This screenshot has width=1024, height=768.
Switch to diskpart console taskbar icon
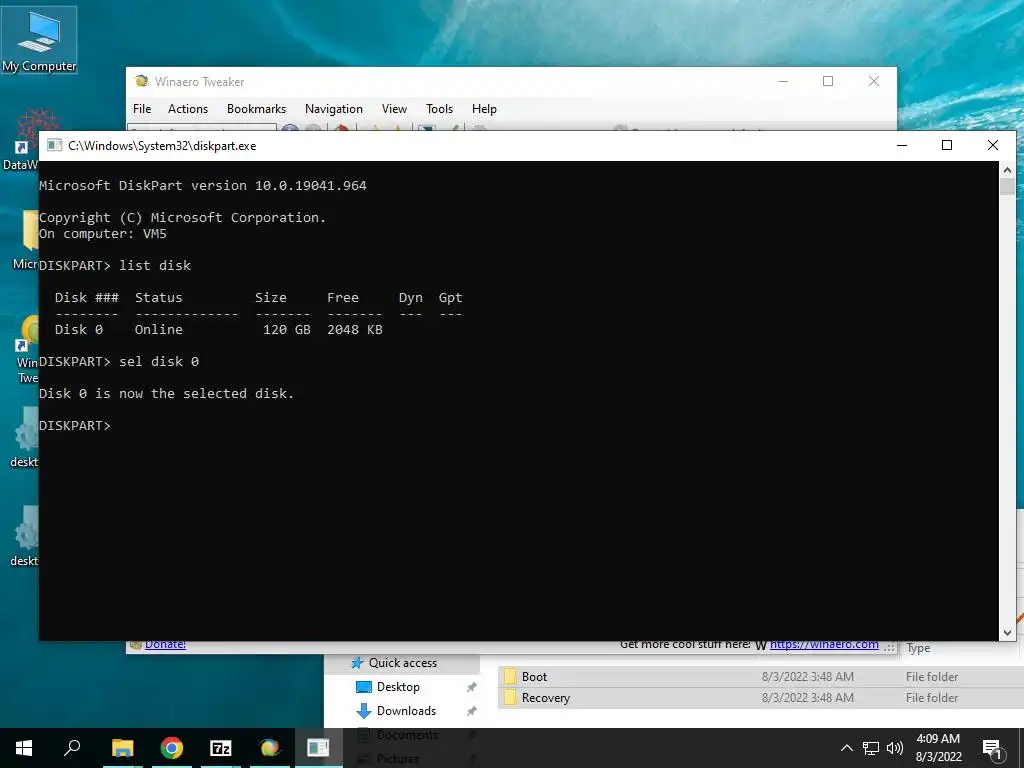click(318, 748)
